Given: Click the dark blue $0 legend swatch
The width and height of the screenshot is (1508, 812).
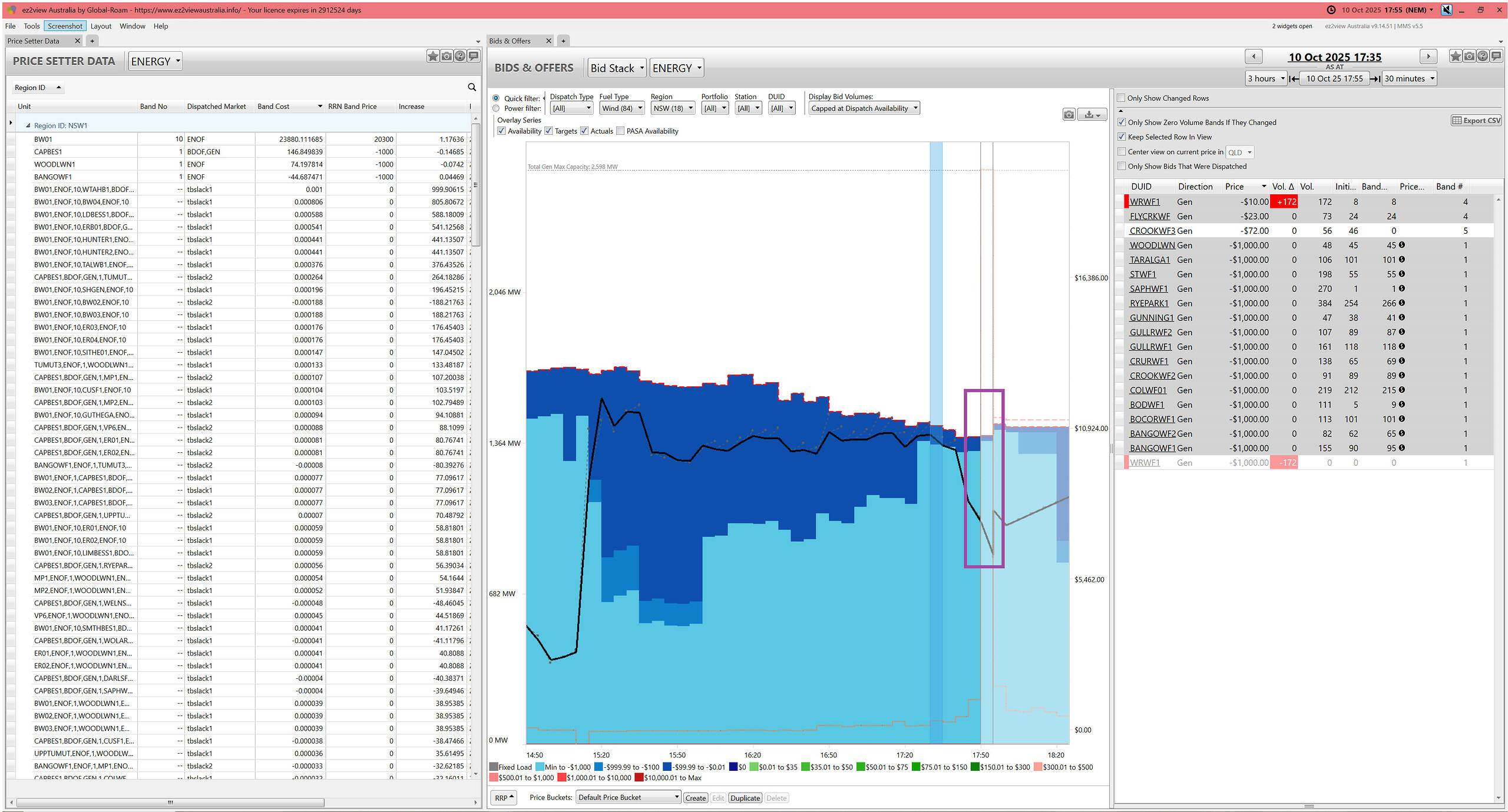Looking at the screenshot, I should point(733,767).
